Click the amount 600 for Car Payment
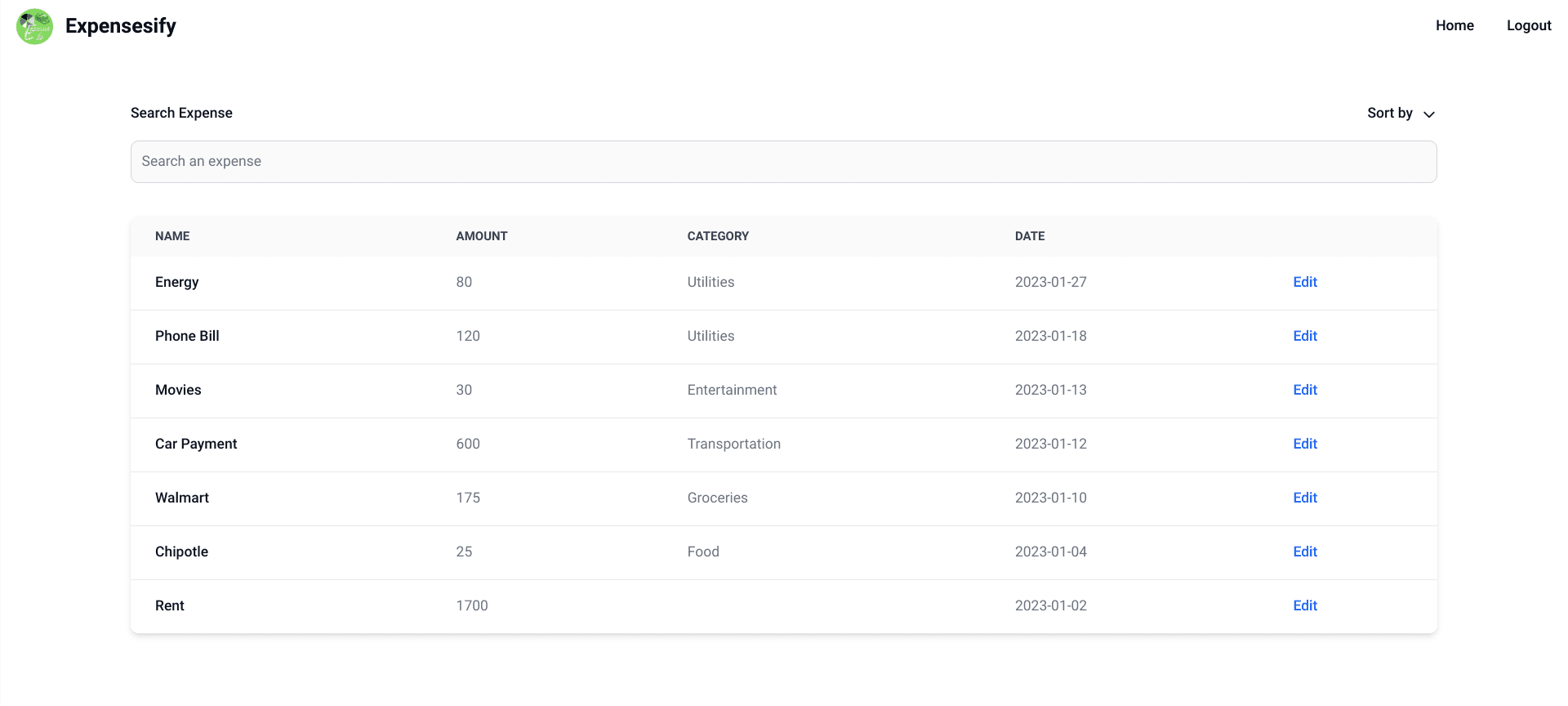1568x706 pixels. 468,444
